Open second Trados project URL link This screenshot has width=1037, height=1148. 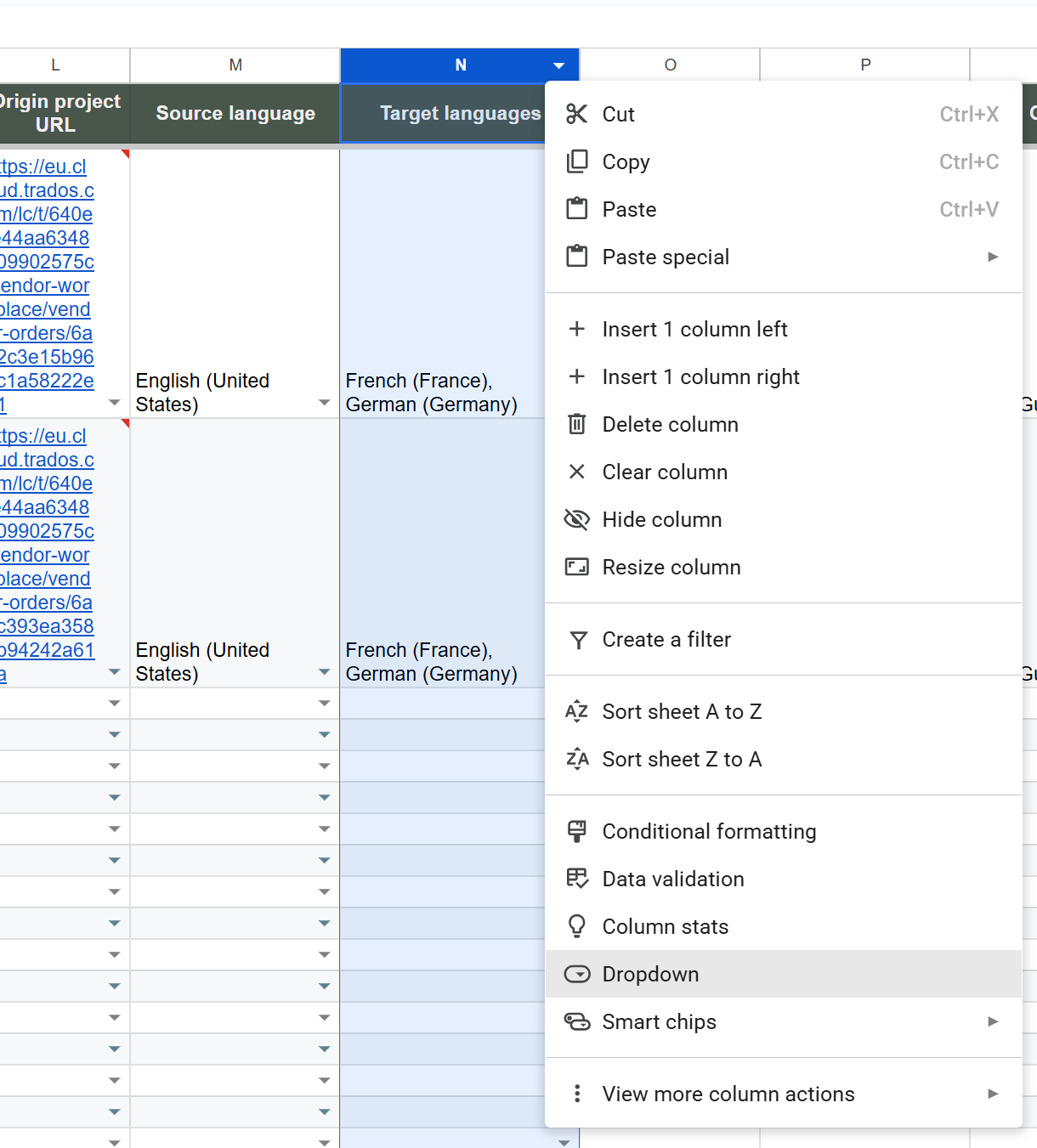[47, 555]
